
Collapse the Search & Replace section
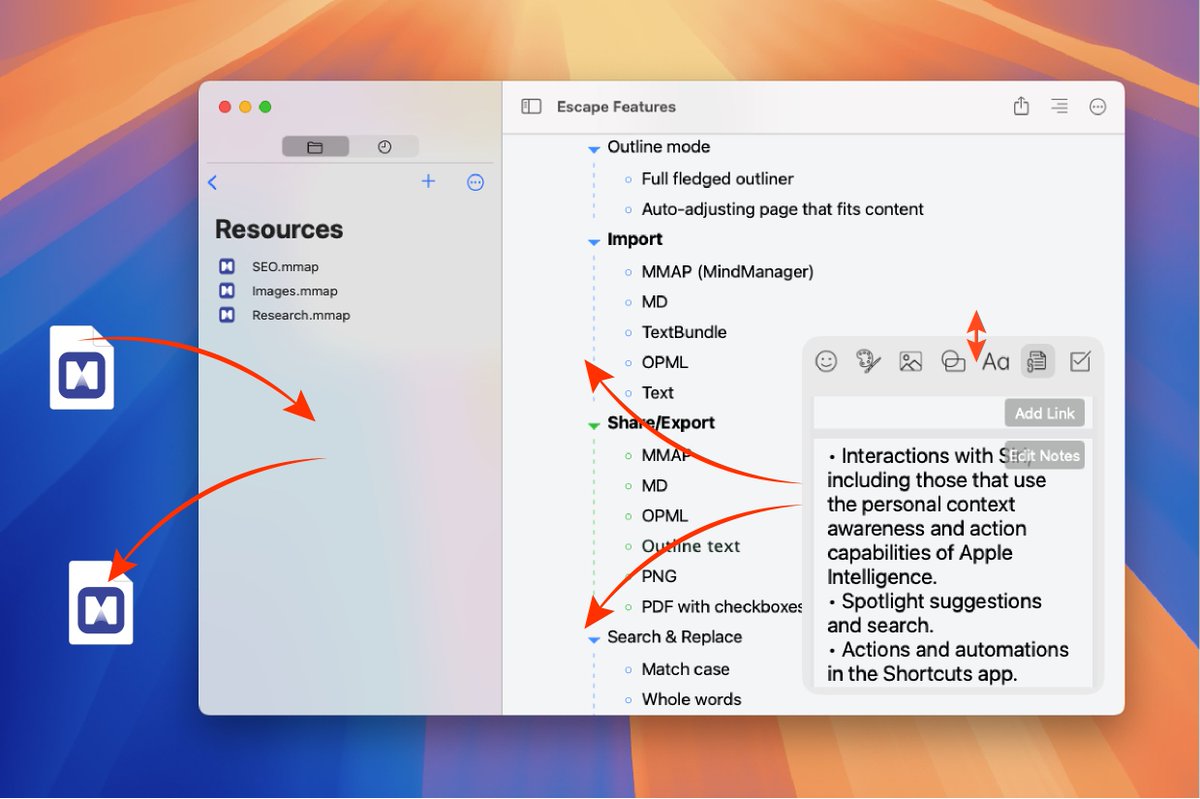(594, 637)
